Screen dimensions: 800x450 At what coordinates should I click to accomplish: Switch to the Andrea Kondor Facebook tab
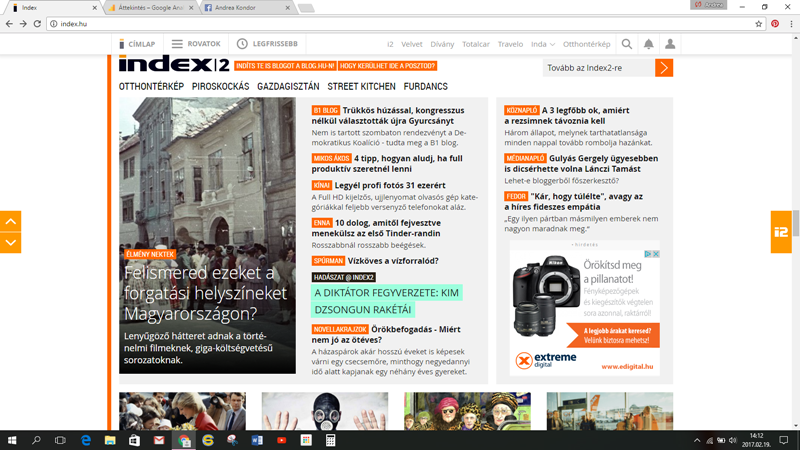(247, 8)
